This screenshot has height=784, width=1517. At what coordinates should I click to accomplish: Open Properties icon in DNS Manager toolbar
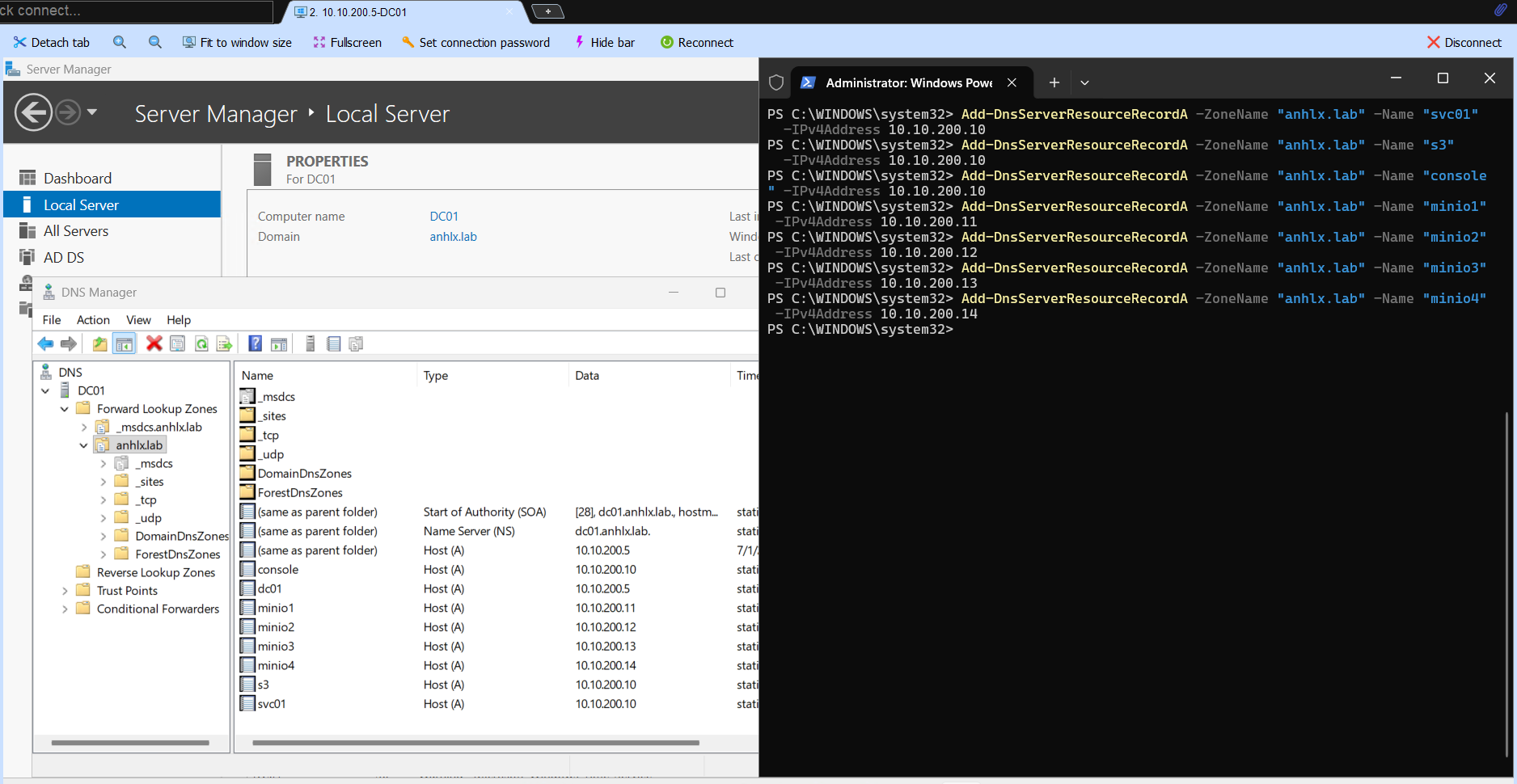[177, 344]
